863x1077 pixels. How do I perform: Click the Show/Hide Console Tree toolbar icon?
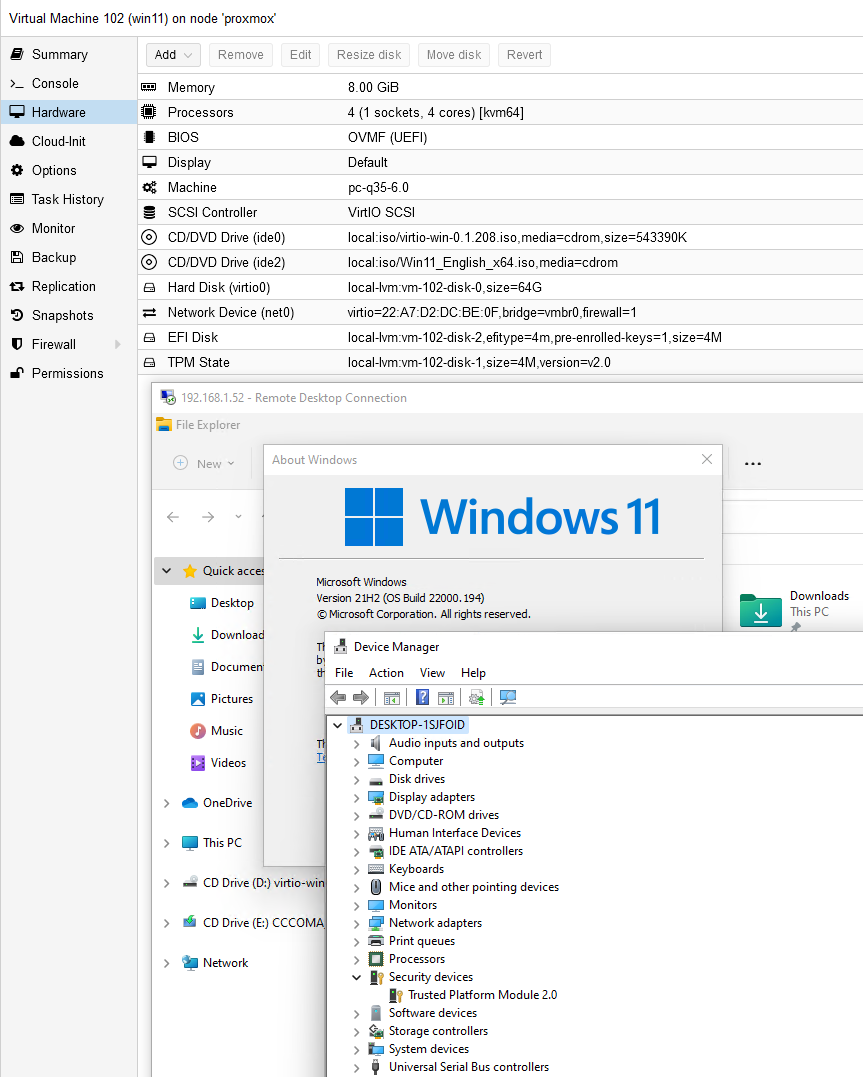point(392,698)
